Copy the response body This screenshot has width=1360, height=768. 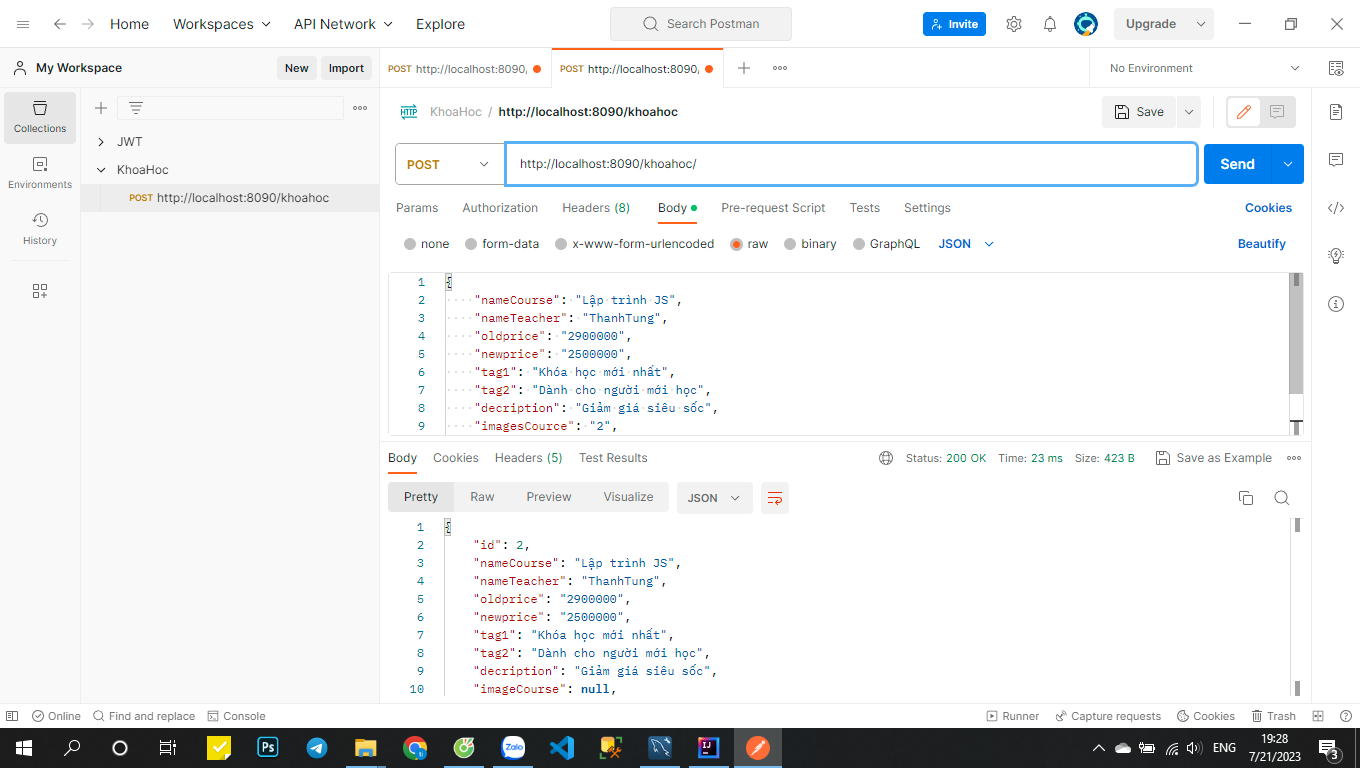(1246, 497)
